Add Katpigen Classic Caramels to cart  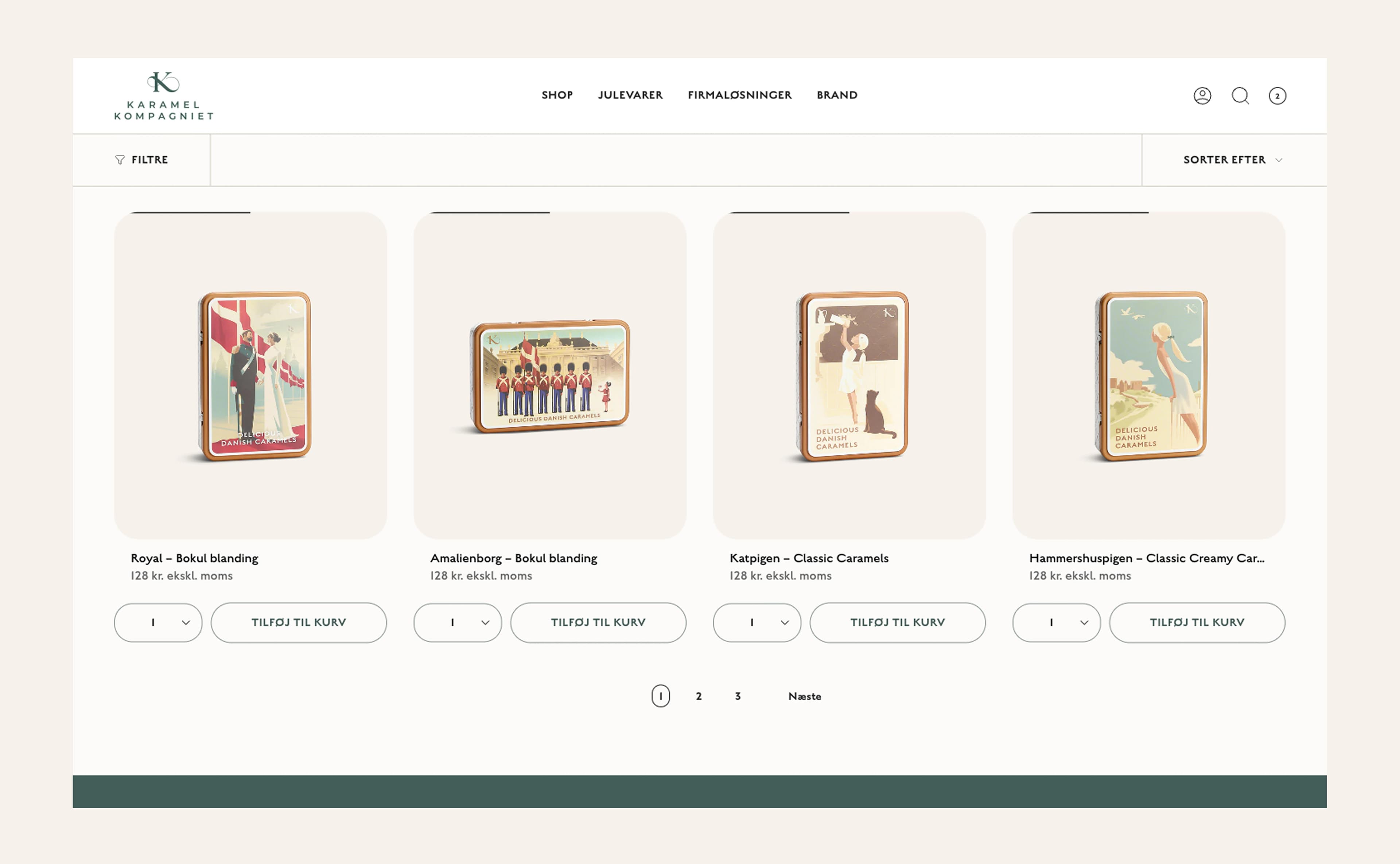pos(898,622)
